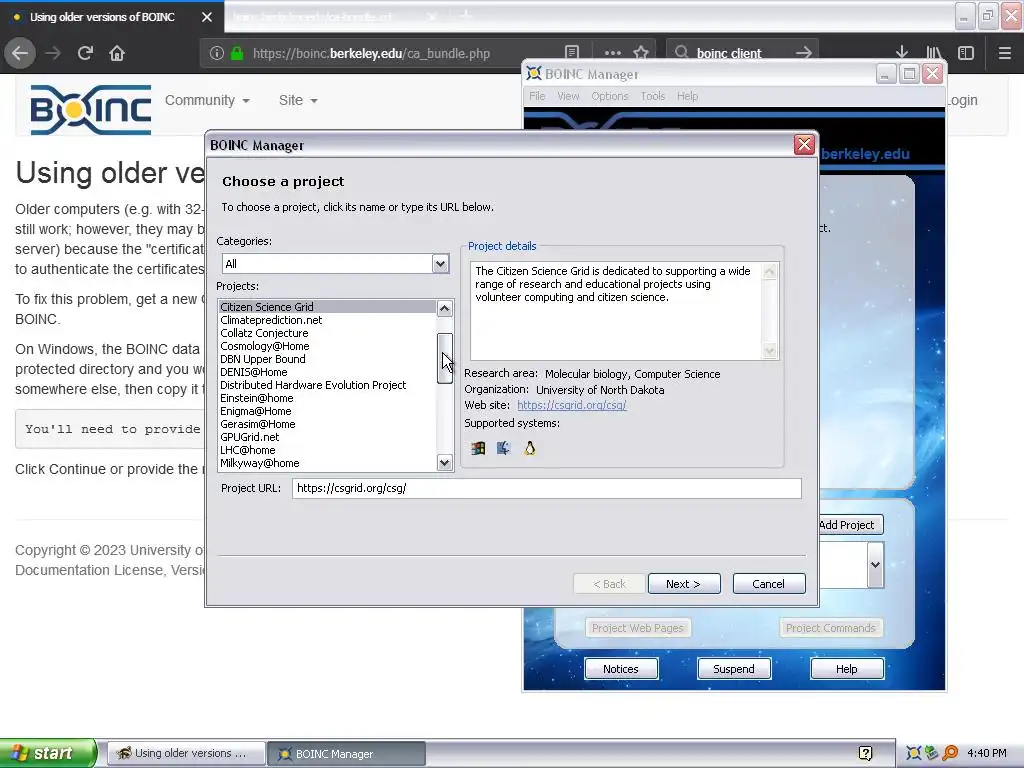The height and width of the screenshot is (768, 1024).
Task: Select Distributed Hardware Evolution Project
Action: [x=328, y=385]
